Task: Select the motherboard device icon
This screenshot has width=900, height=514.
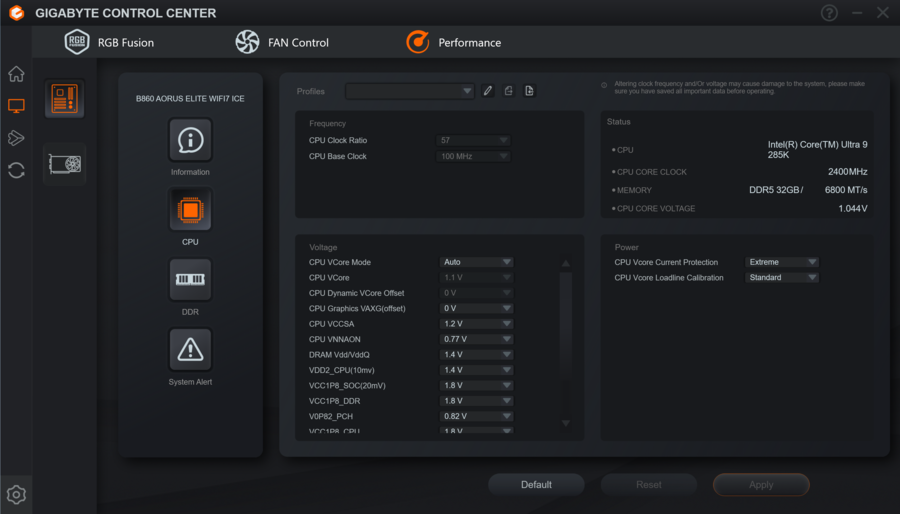Action: tap(64, 99)
